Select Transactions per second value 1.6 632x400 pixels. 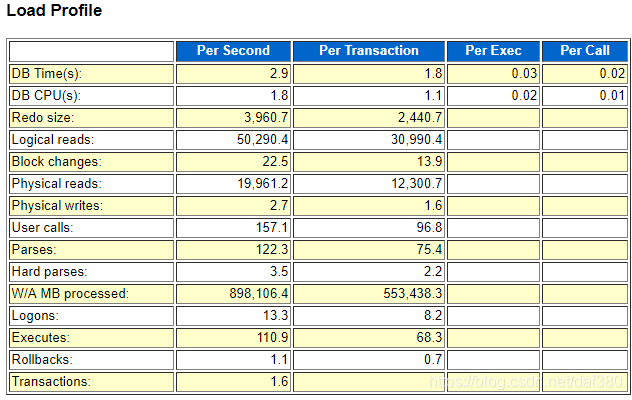pos(279,381)
